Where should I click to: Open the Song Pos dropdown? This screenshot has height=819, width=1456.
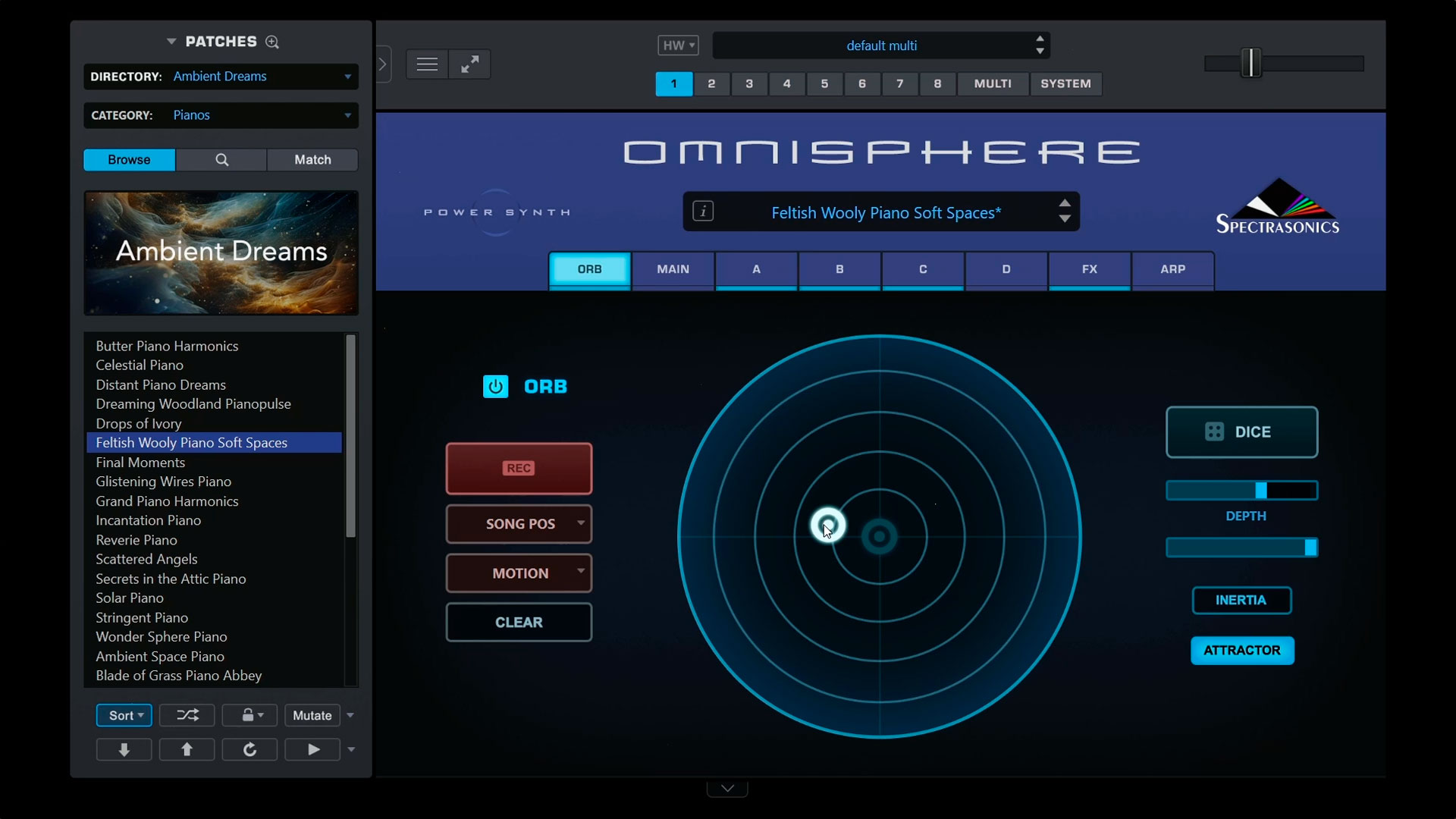click(518, 524)
